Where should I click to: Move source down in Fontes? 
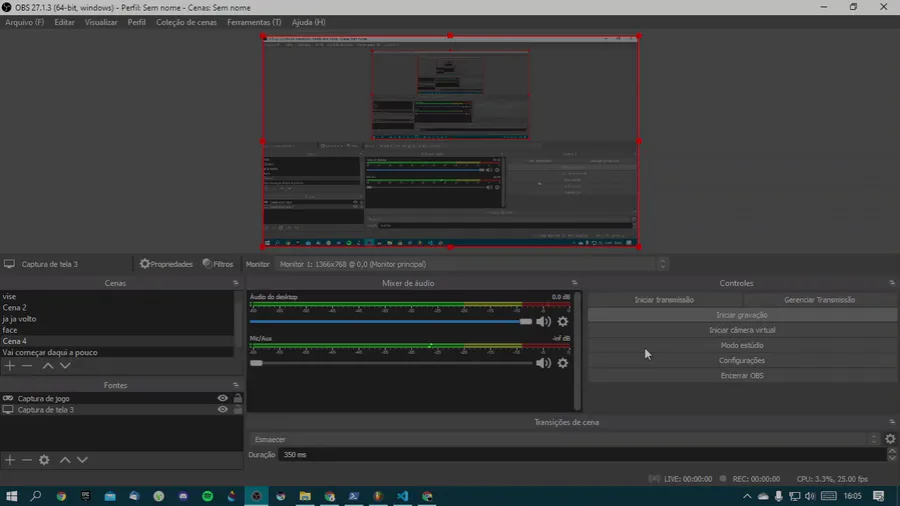coord(83,460)
